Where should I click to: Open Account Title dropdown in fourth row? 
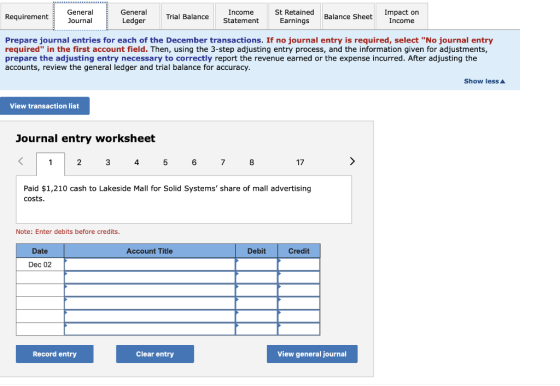click(x=150, y=303)
